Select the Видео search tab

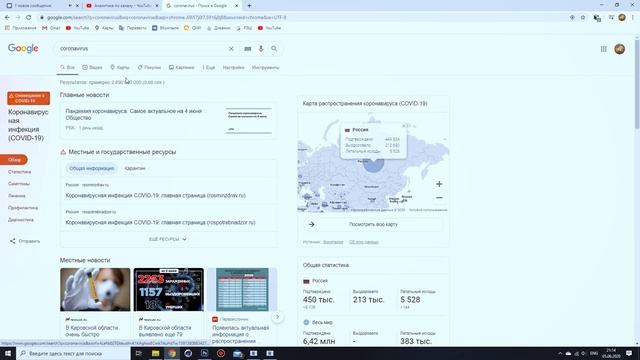[92, 67]
